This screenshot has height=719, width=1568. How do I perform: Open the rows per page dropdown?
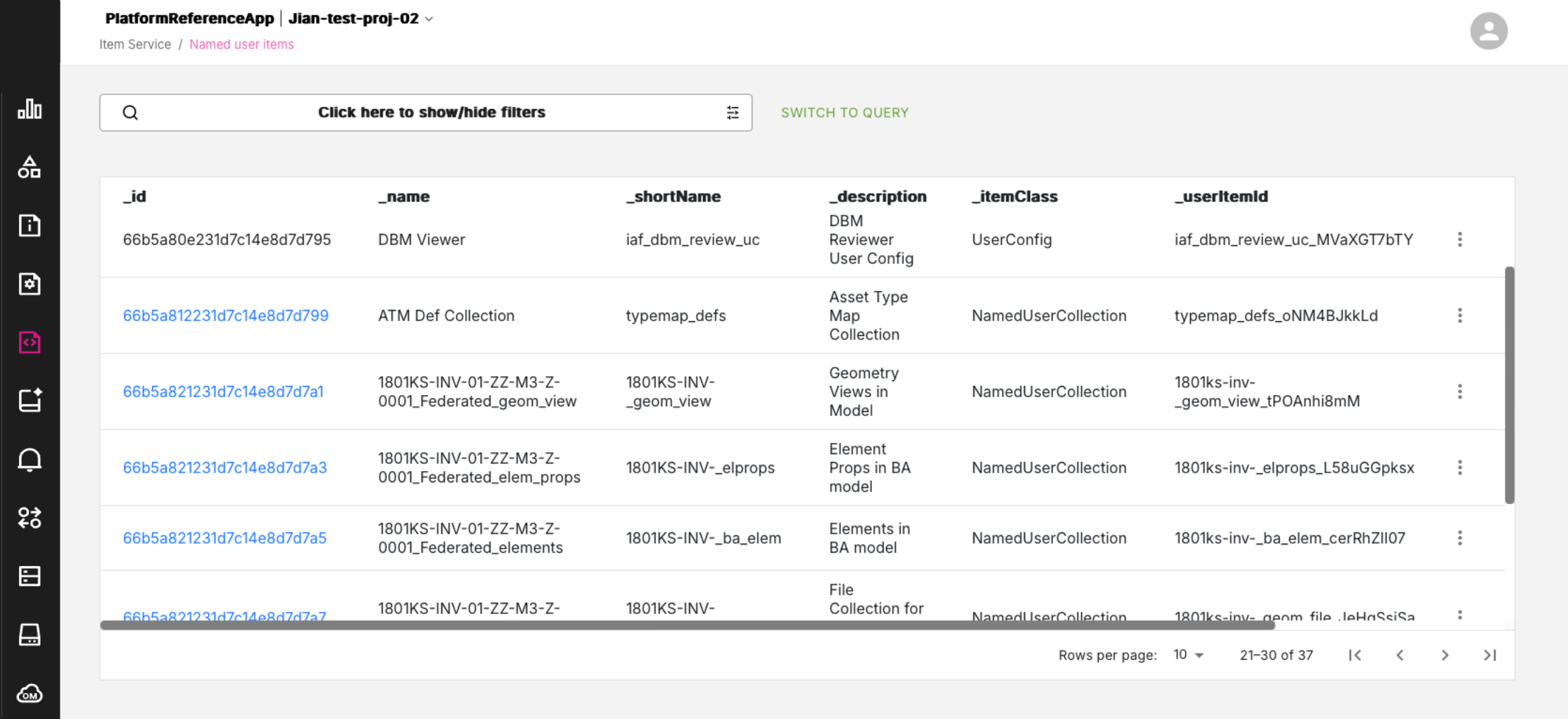[1188, 655]
